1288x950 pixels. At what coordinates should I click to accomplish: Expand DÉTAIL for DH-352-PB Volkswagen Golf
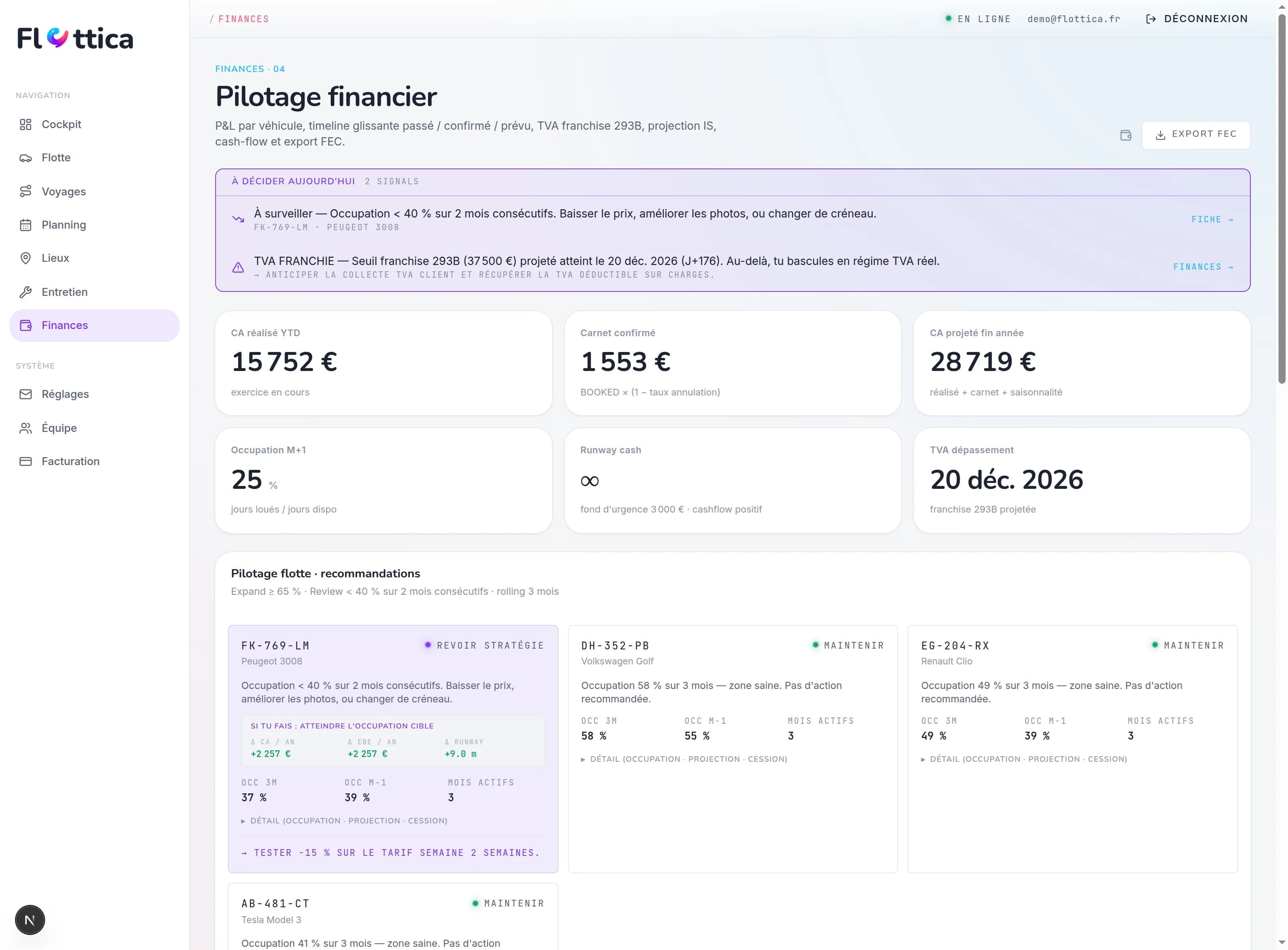[x=684, y=759]
